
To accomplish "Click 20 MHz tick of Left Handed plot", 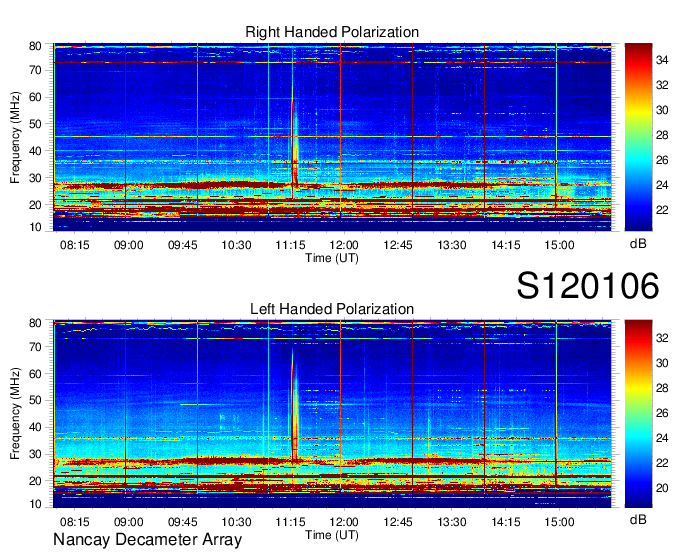I will [x=35, y=481].
